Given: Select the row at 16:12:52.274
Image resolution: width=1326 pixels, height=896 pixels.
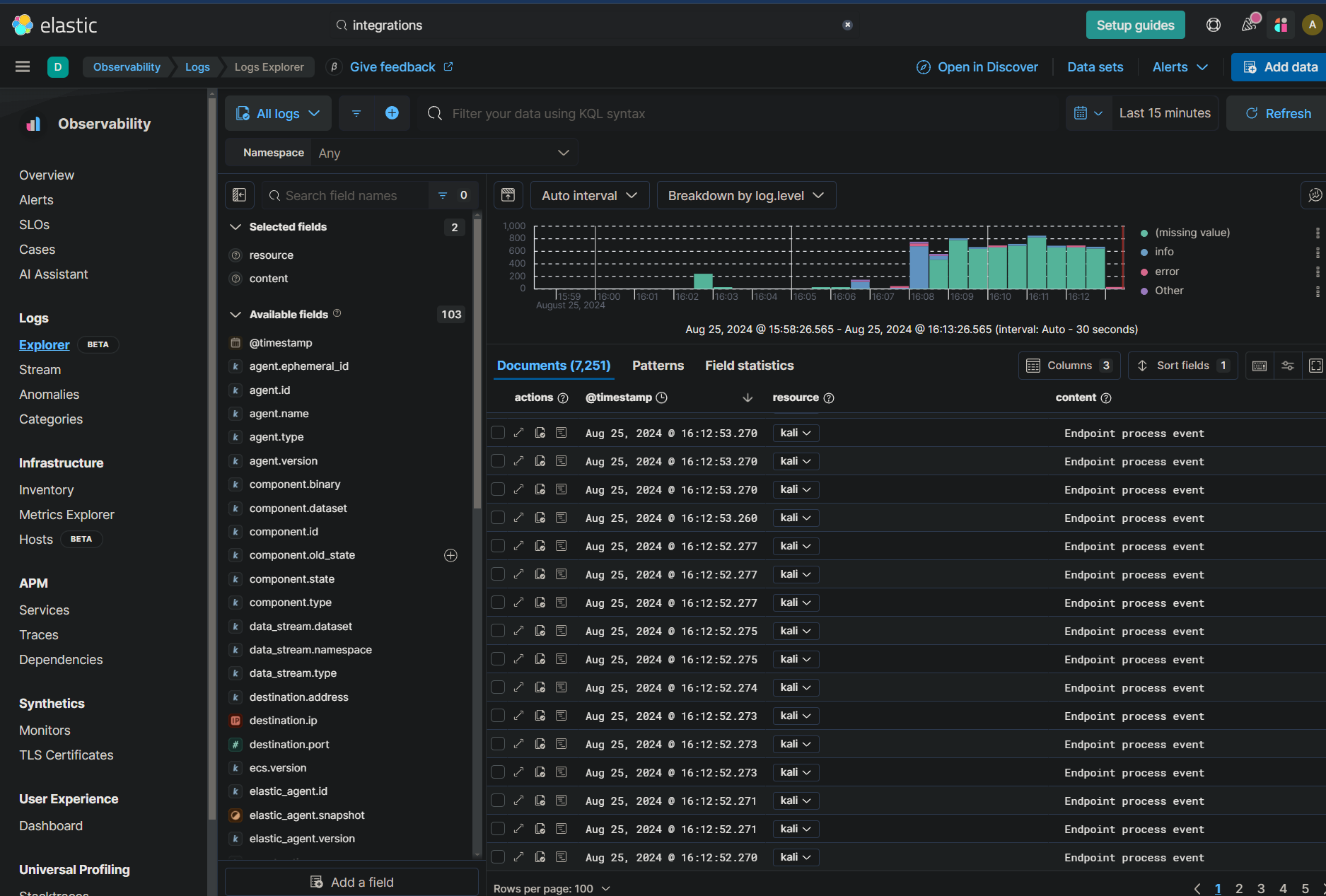Looking at the screenshot, I should click(x=498, y=687).
